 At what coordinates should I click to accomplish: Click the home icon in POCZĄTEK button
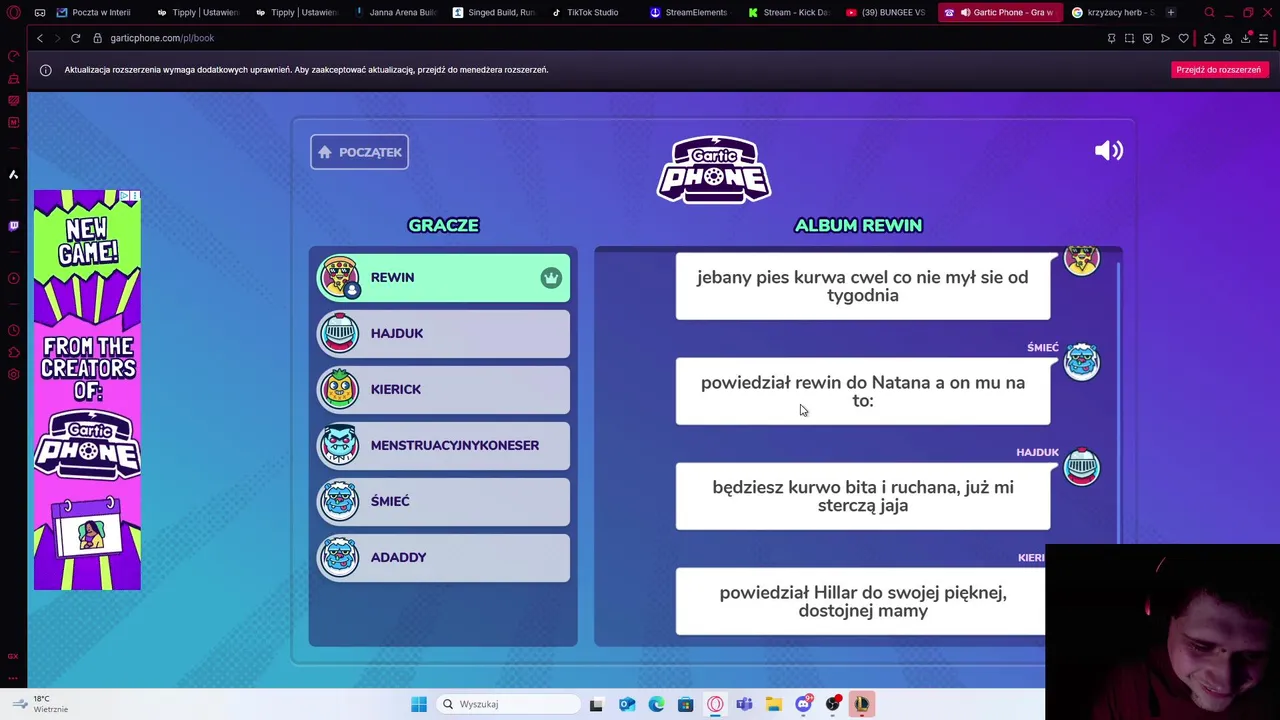325,152
